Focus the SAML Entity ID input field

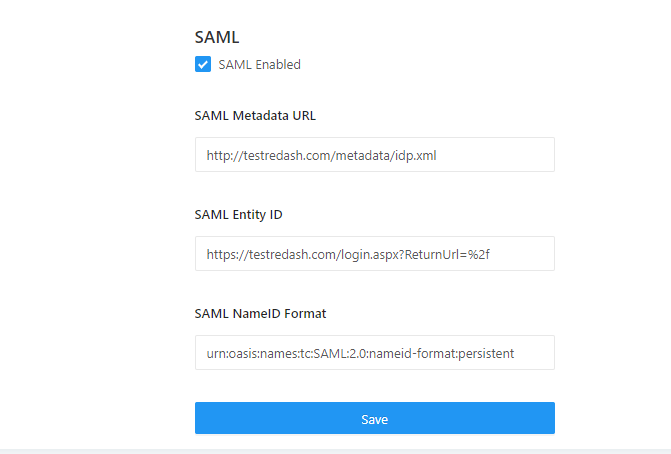375,253
